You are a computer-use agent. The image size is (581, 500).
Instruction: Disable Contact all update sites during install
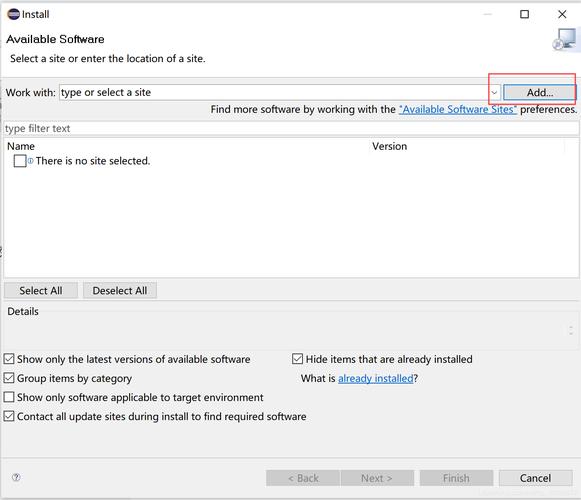[x=9, y=416]
